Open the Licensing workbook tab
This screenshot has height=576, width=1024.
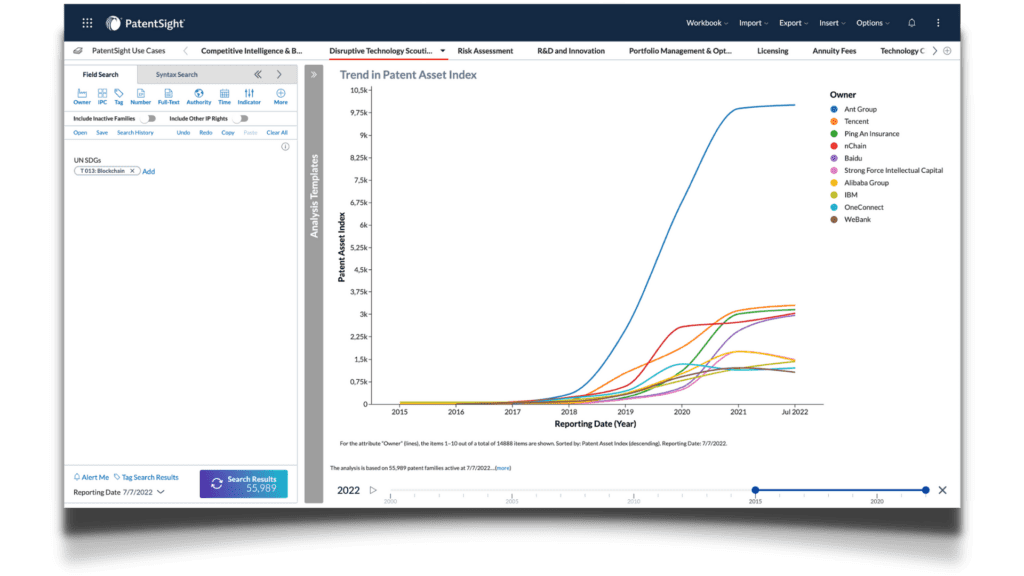[x=772, y=50]
